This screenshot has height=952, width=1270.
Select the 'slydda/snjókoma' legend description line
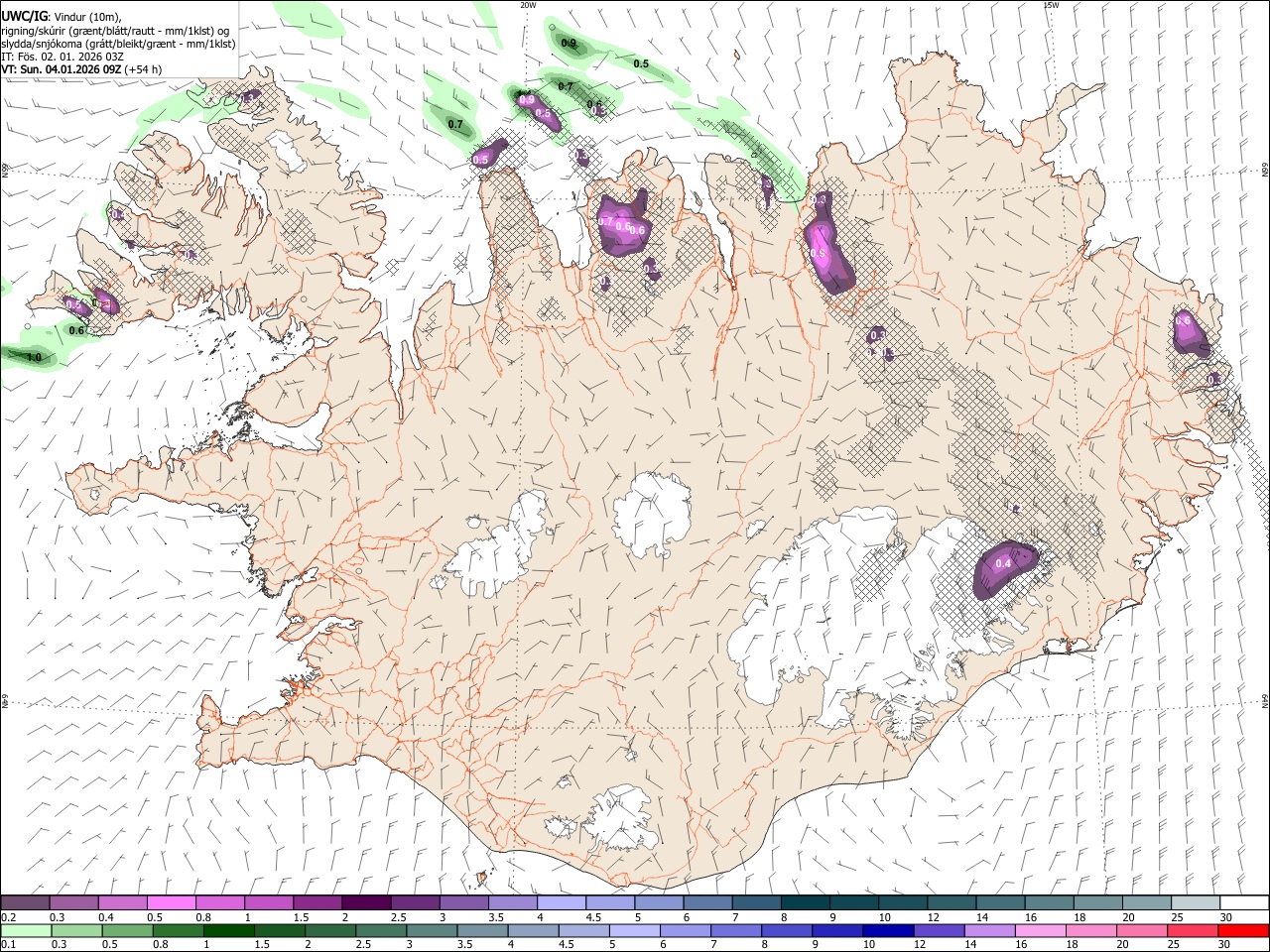[118, 44]
